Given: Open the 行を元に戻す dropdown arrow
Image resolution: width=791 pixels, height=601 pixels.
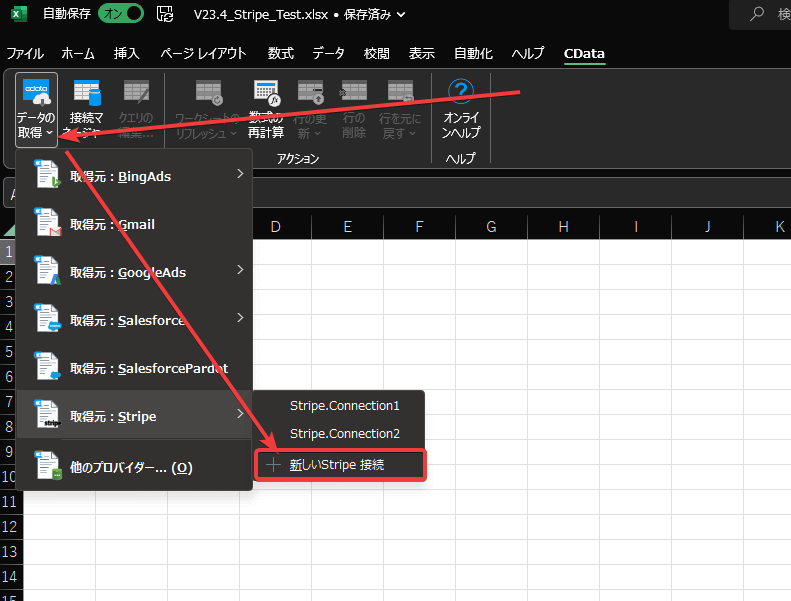Looking at the screenshot, I should pyautogui.click(x=412, y=134).
